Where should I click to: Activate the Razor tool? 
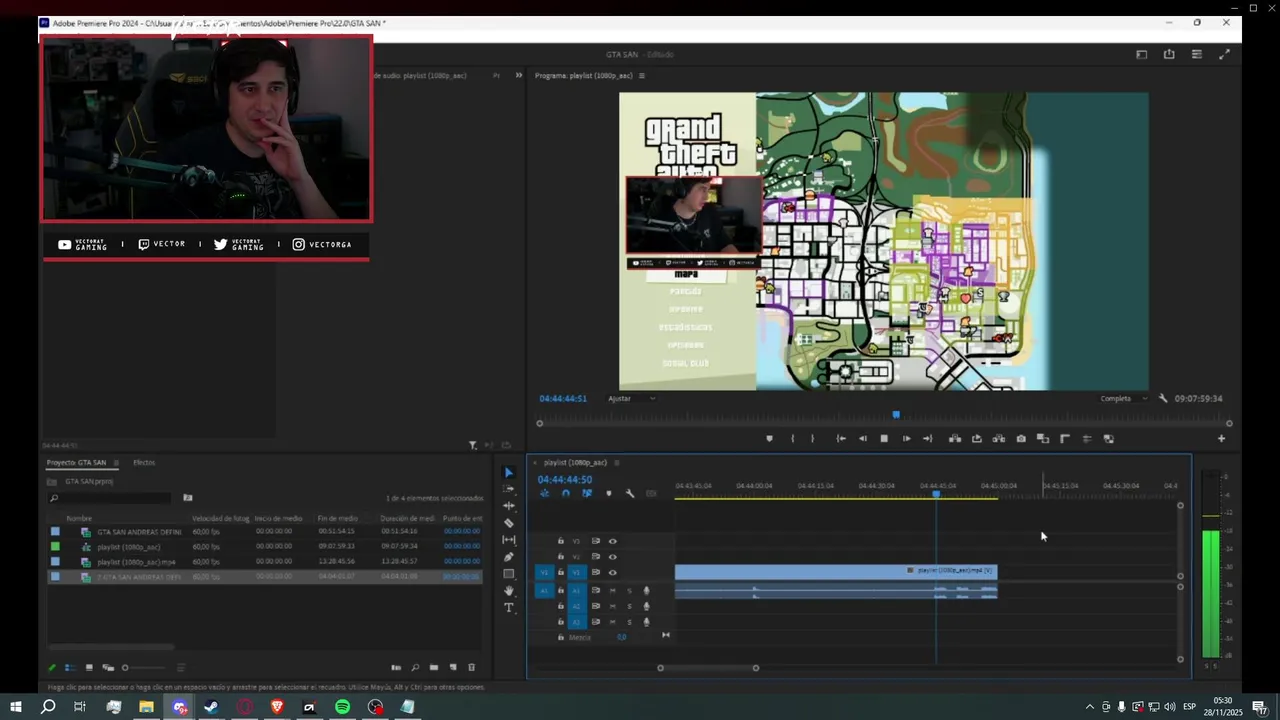508,523
